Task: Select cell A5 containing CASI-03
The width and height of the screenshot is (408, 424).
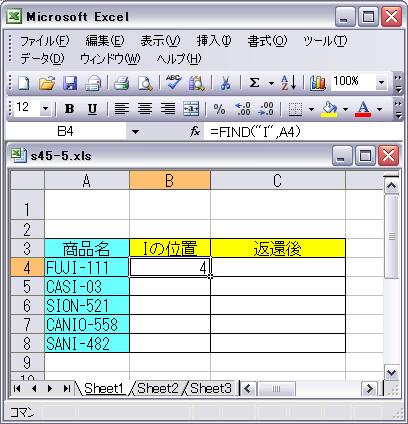Action: pyautogui.click(x=87, y=286)
